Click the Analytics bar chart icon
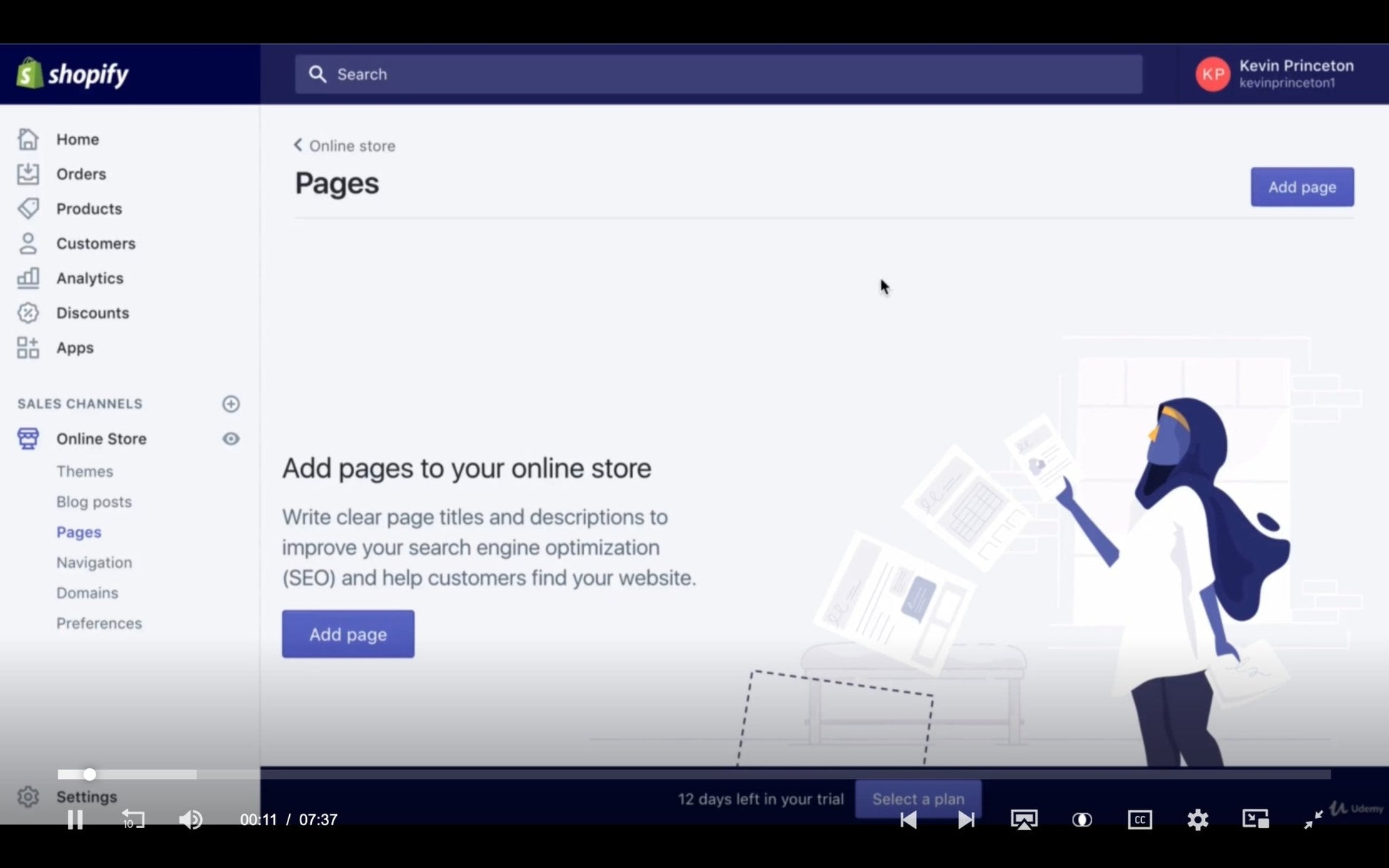Screen dimensions: 1389x868 click(x=28, y=278)
